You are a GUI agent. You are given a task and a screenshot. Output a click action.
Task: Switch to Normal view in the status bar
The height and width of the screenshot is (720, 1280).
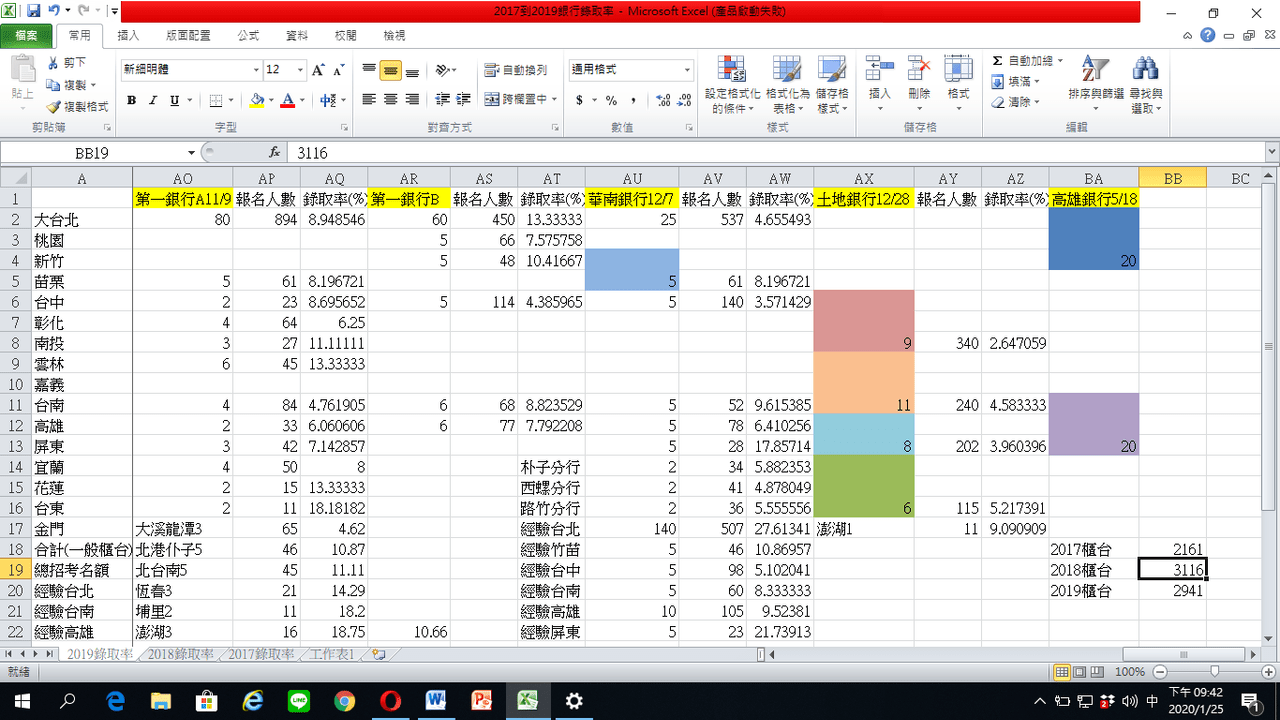pos(1063,672)
